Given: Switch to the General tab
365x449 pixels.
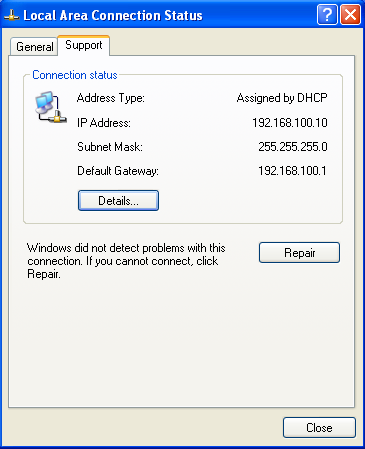Looking at the screenshot, I should click(34, 47).
